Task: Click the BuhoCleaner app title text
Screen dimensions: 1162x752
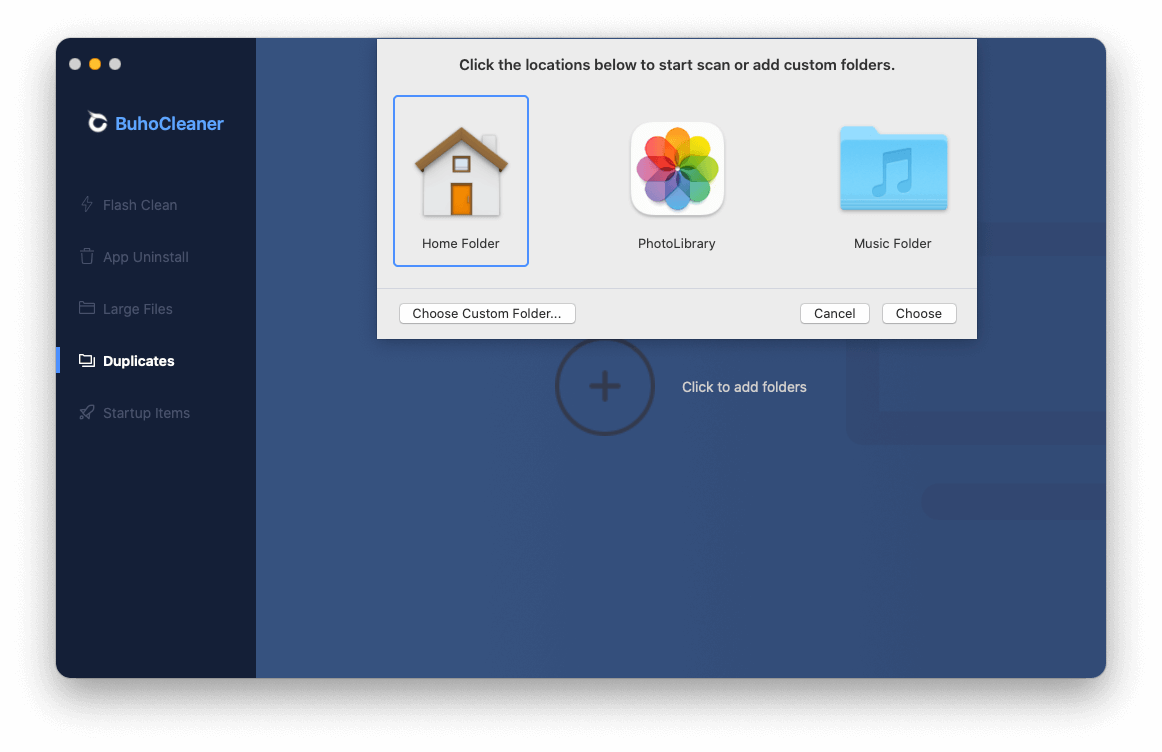Action: [169, 123]
